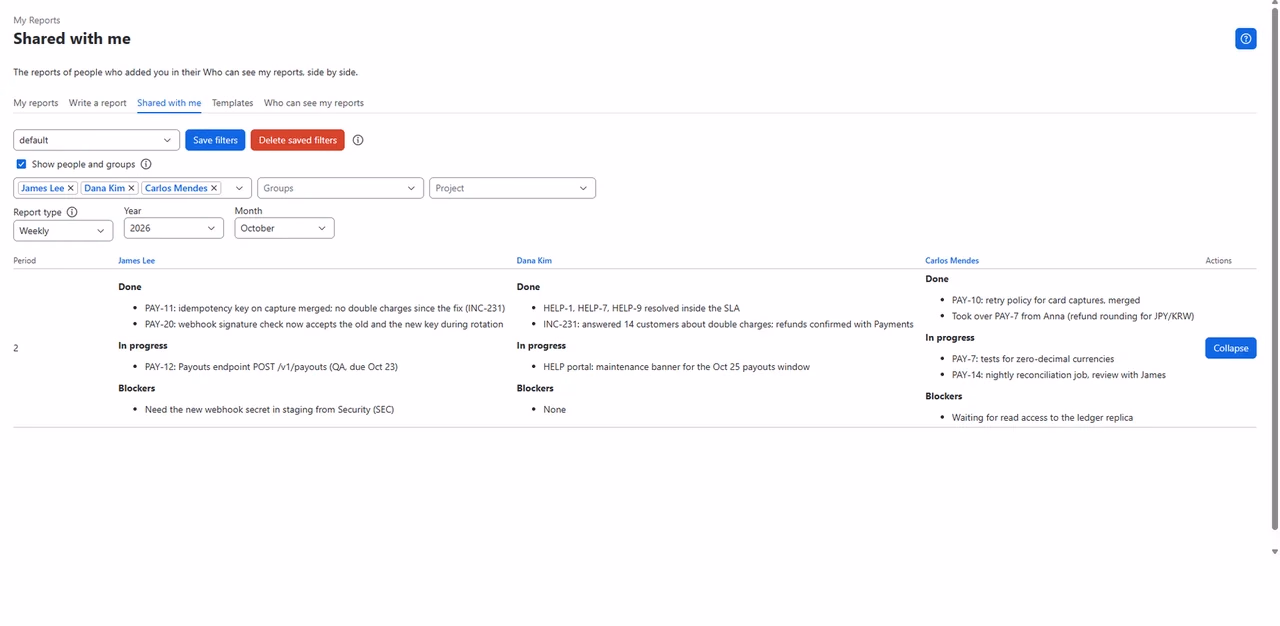Open the Weekly report type dropdown

(x=63, y=230)
